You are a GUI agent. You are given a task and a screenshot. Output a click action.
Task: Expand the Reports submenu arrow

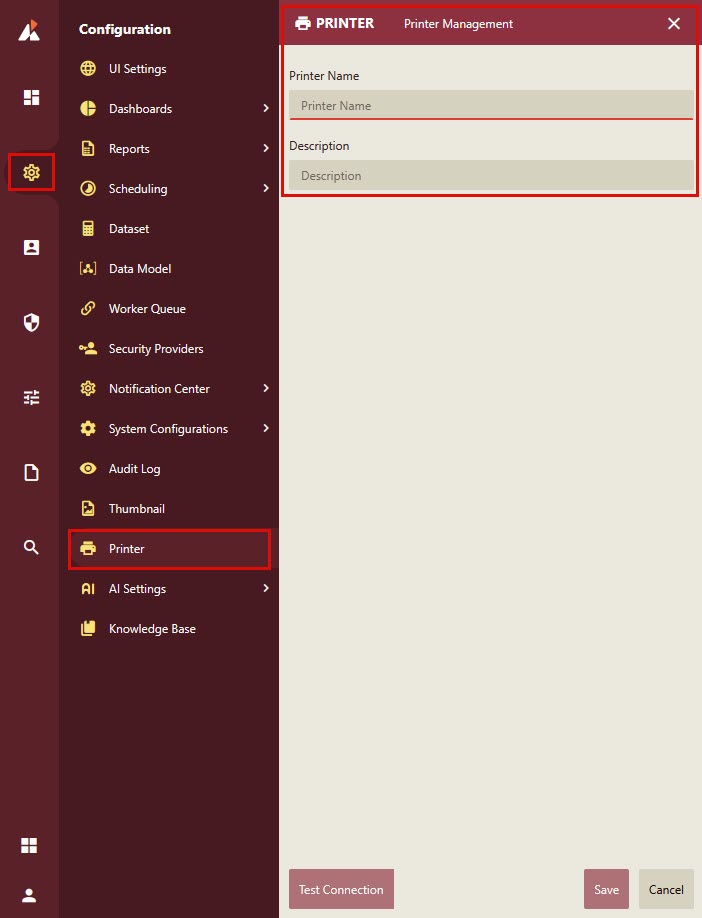click(x=265, y=148)
